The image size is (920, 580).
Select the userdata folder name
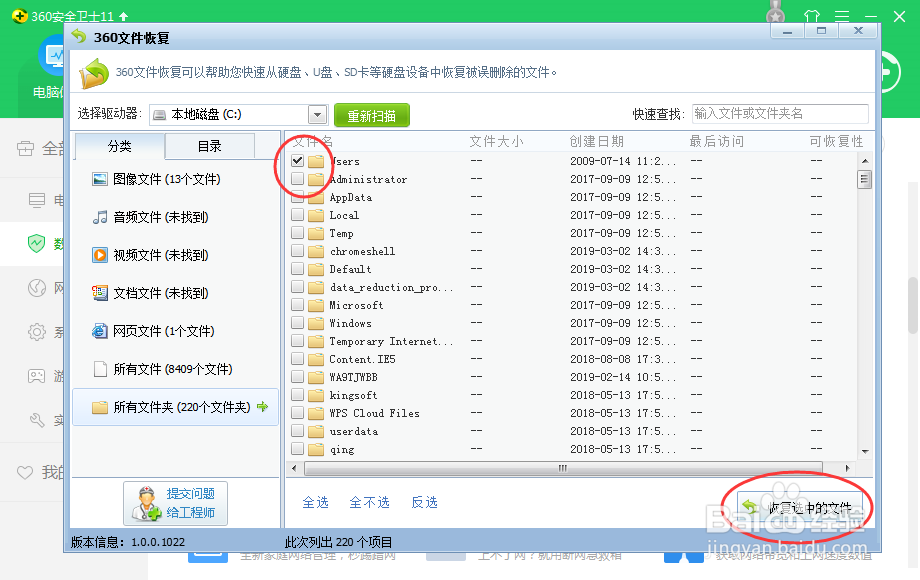[x=354, y=431]
